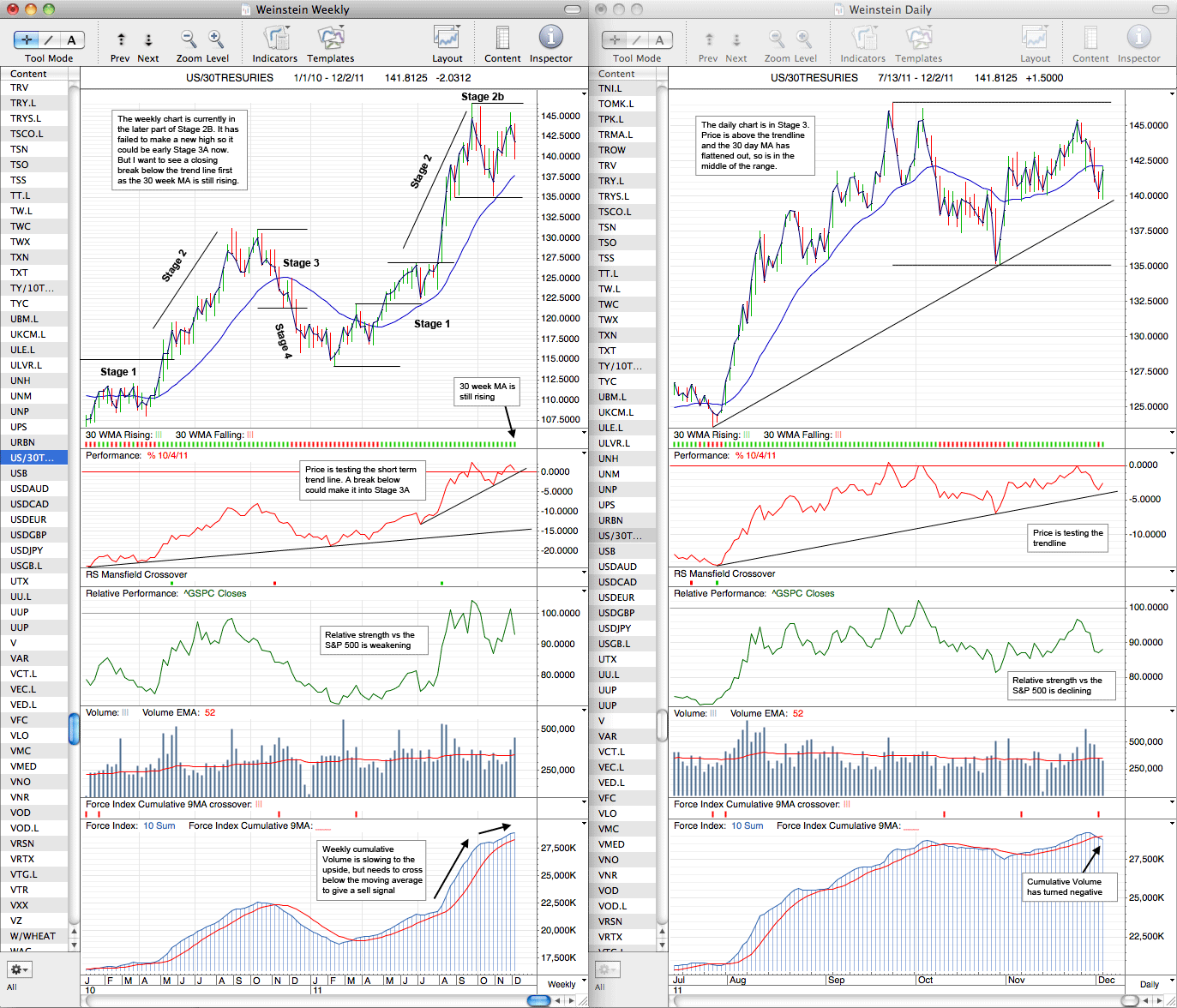Select text annotation tool in Weinstein Weekly

72,39
